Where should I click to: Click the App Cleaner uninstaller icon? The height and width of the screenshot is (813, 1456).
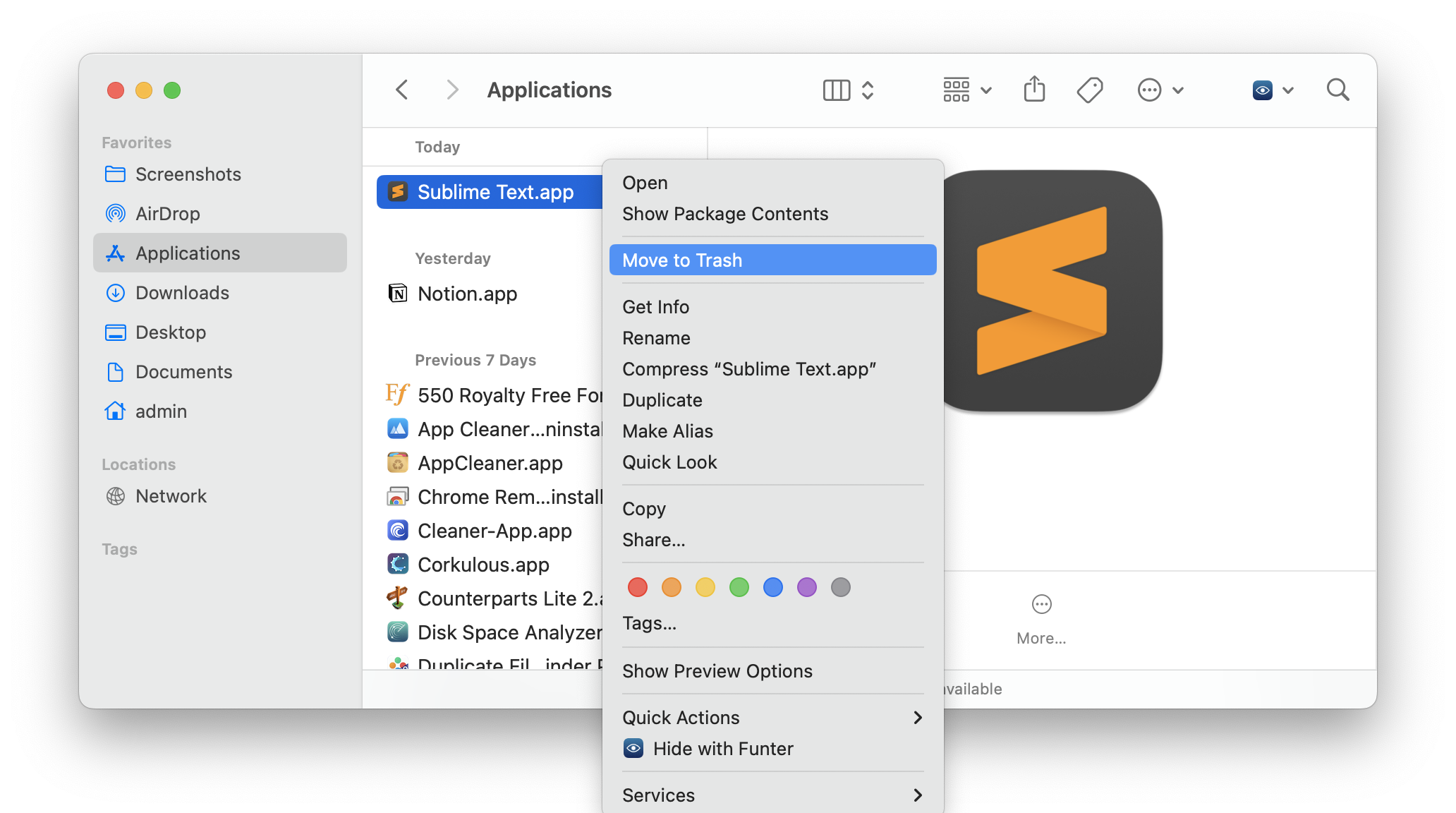coord(398,428)
